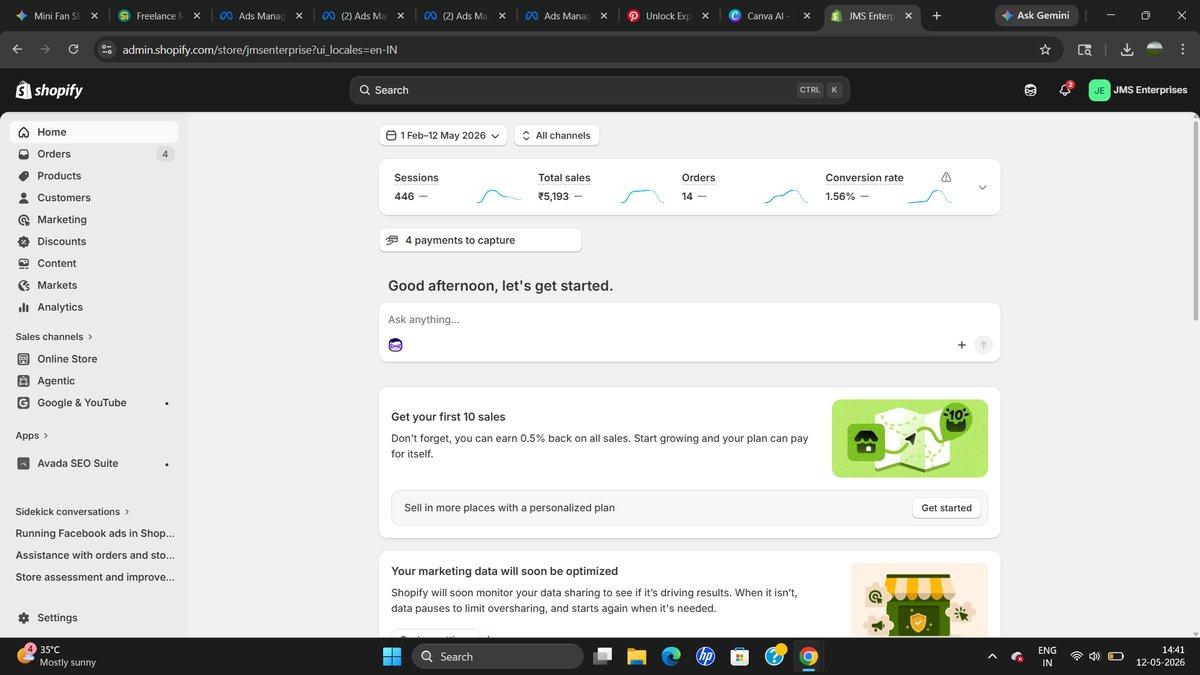Open Products in sidebar
The width and height of the screenshot is (1200, 675).
94,176
